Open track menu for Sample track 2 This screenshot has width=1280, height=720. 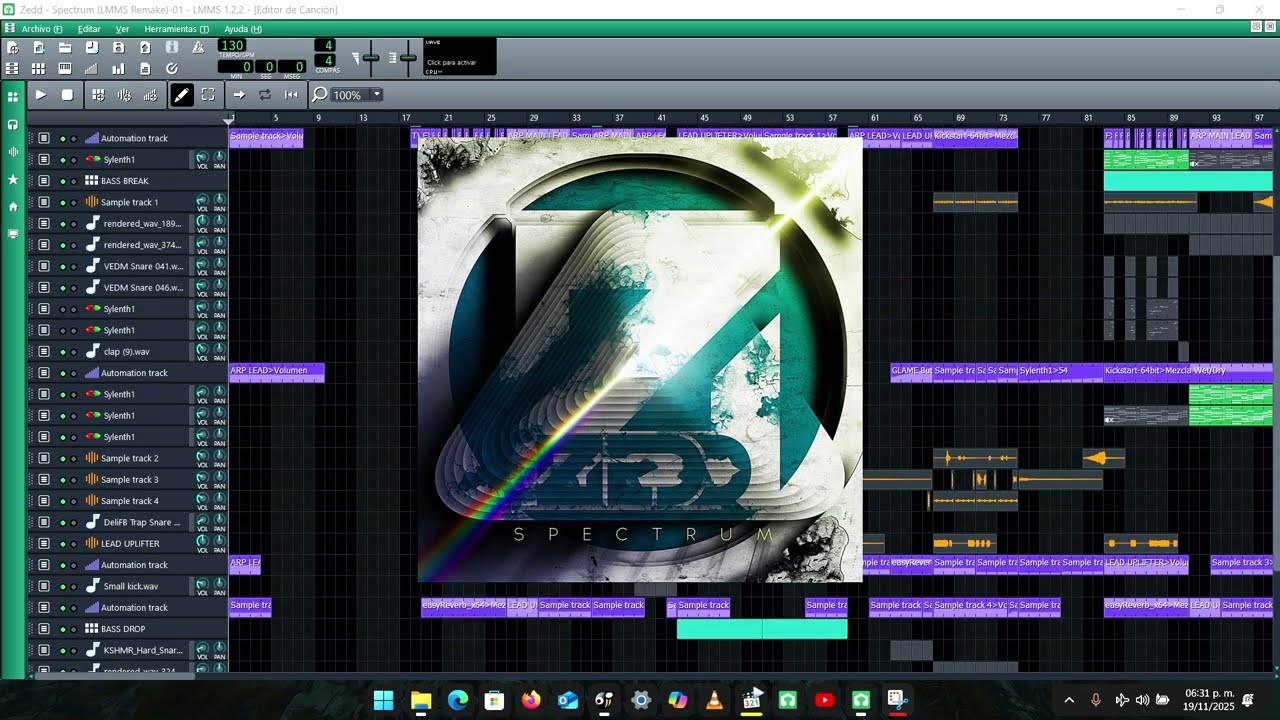tap(44, 458)
